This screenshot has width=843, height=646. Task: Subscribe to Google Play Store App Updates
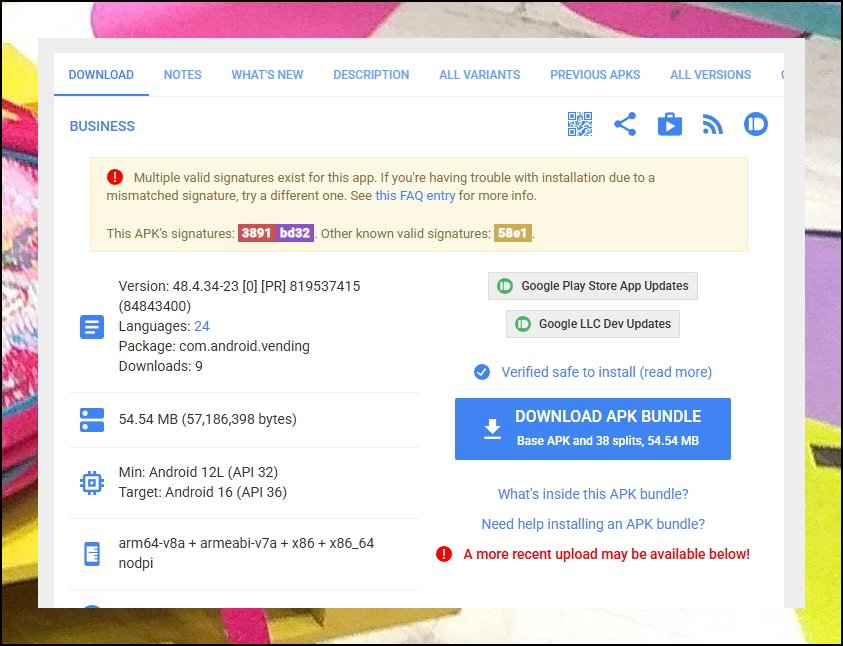point(592,286)
